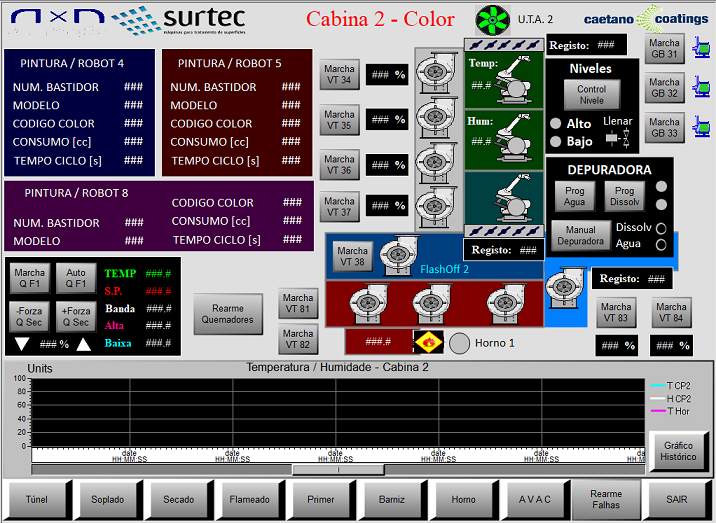Click the white up arrow under +Forza Q Sec

click(x=84, y=344)
